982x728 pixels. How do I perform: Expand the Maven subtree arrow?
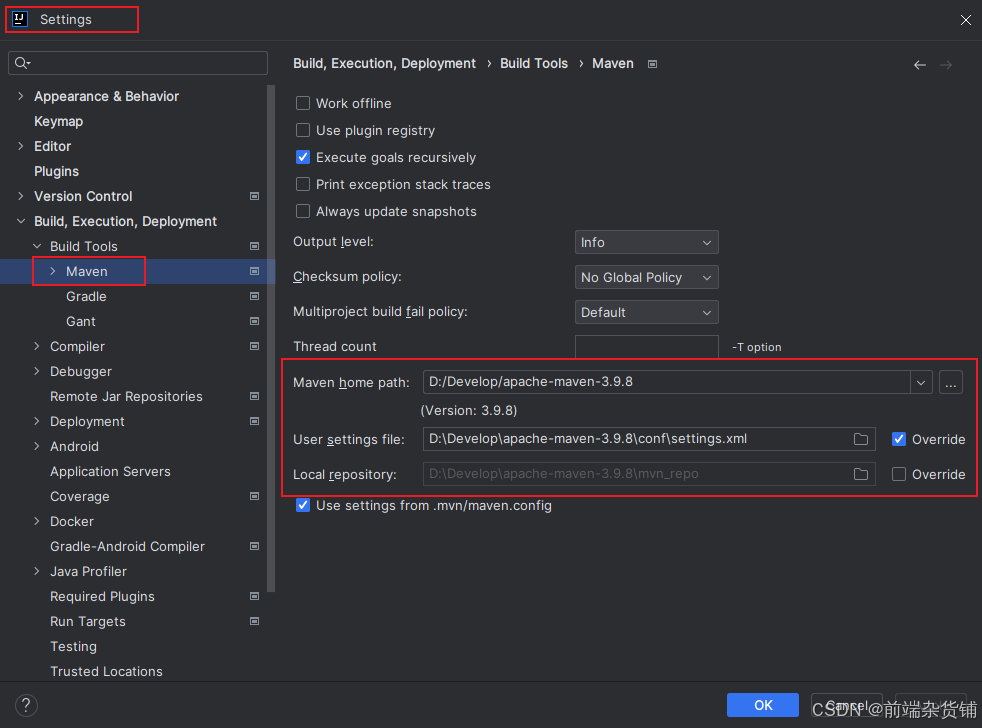click(53, 271)
